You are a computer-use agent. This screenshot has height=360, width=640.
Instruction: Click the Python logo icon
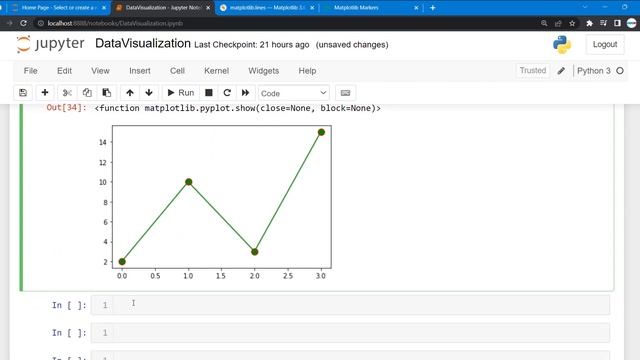click(562, 44)
